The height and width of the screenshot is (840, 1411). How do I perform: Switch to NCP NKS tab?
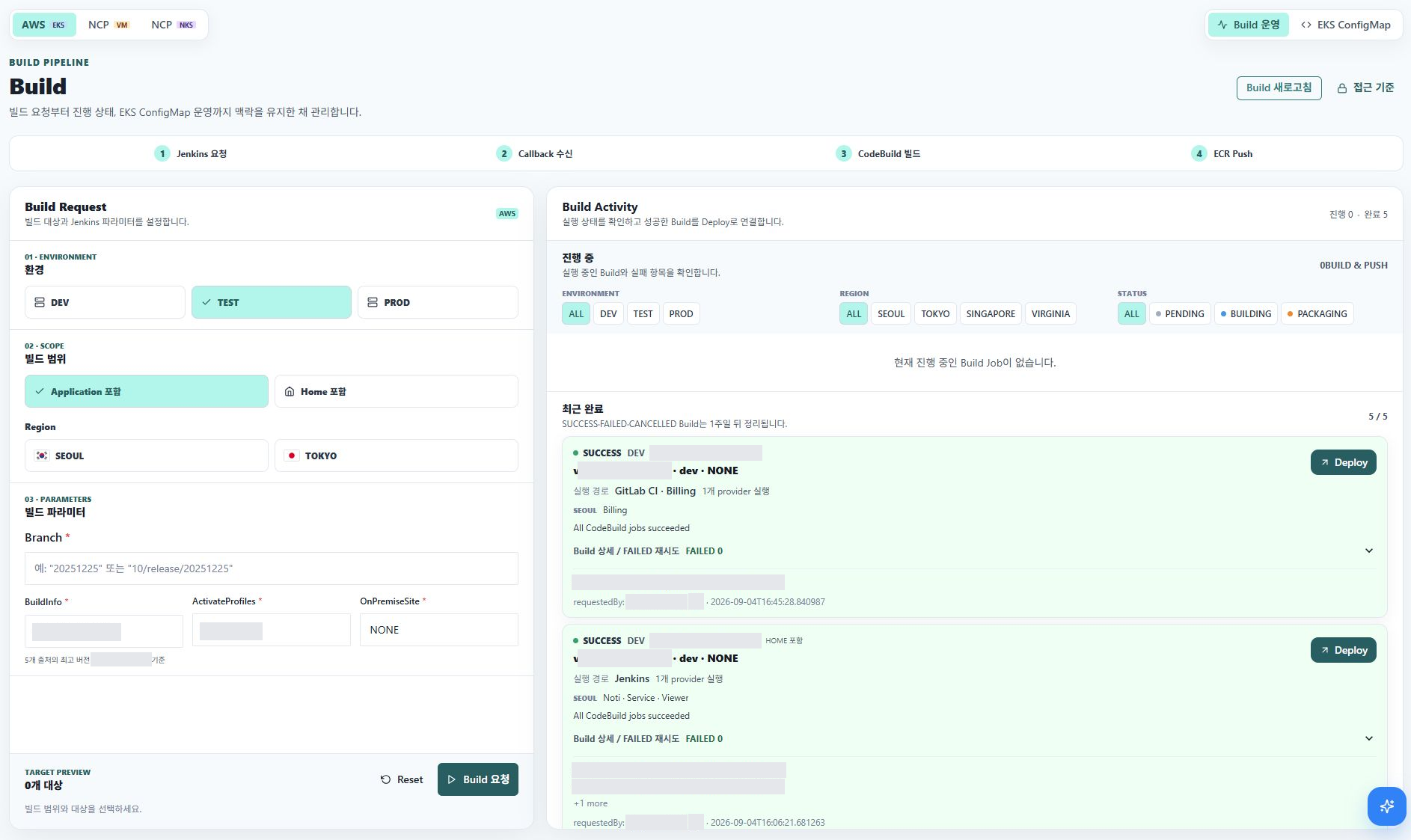coord(174,25)
